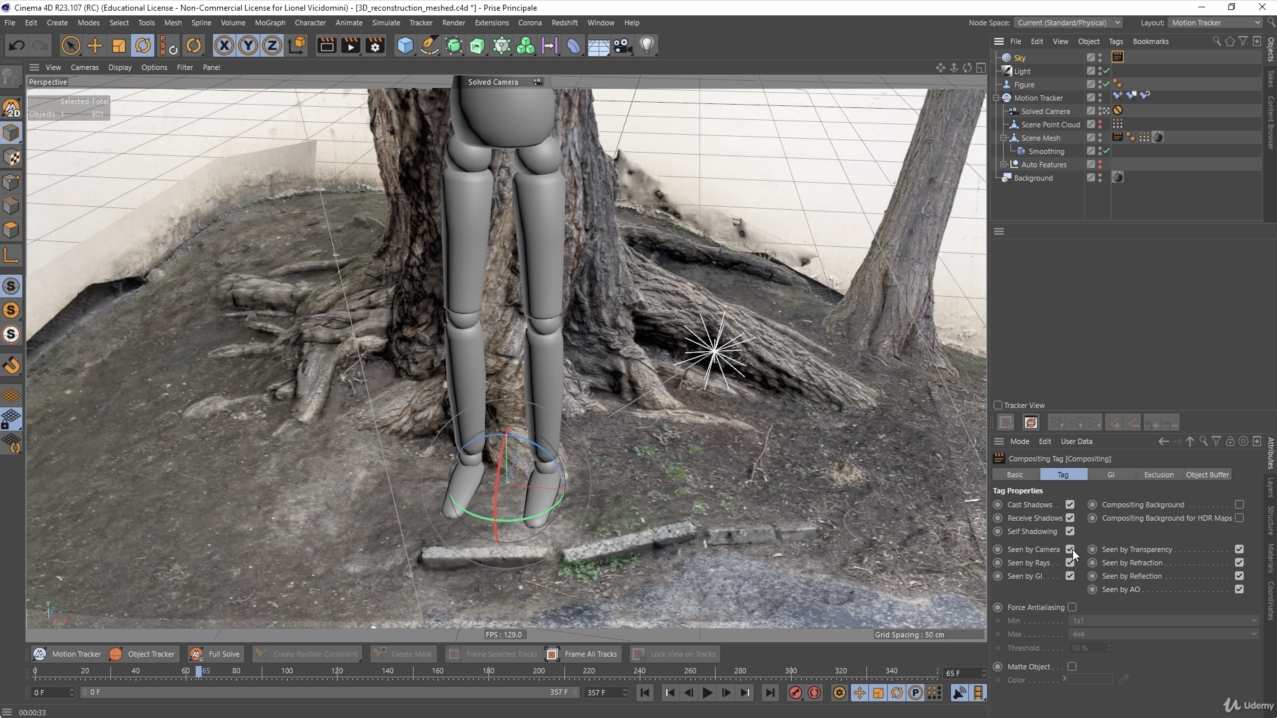Click the Play button in transport controls
1277x718 pixels.
pos(706,691)
